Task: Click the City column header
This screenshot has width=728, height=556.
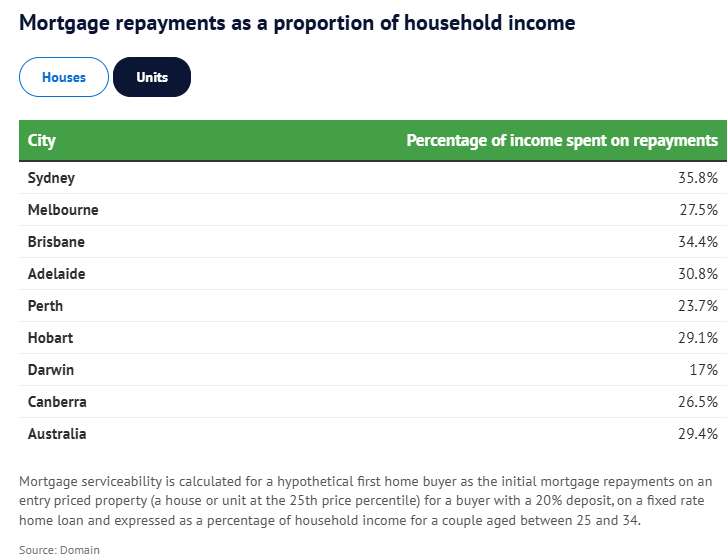Action: (42, 141)
